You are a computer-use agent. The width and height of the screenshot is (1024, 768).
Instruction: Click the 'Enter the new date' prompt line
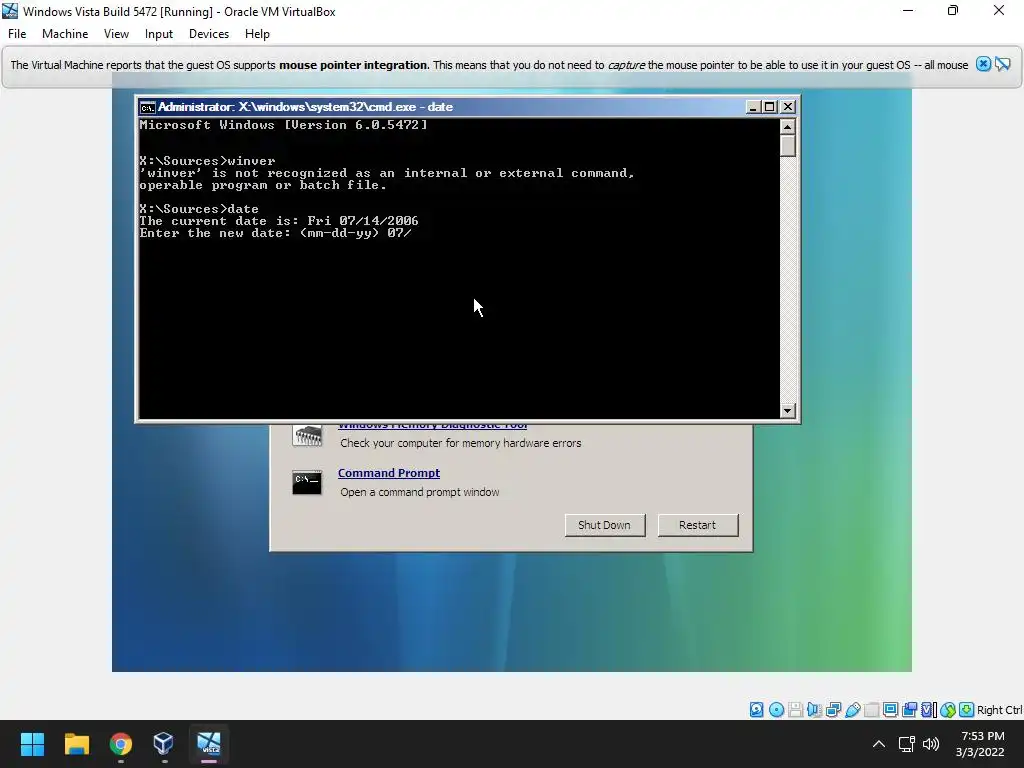[x=276, y=233]
